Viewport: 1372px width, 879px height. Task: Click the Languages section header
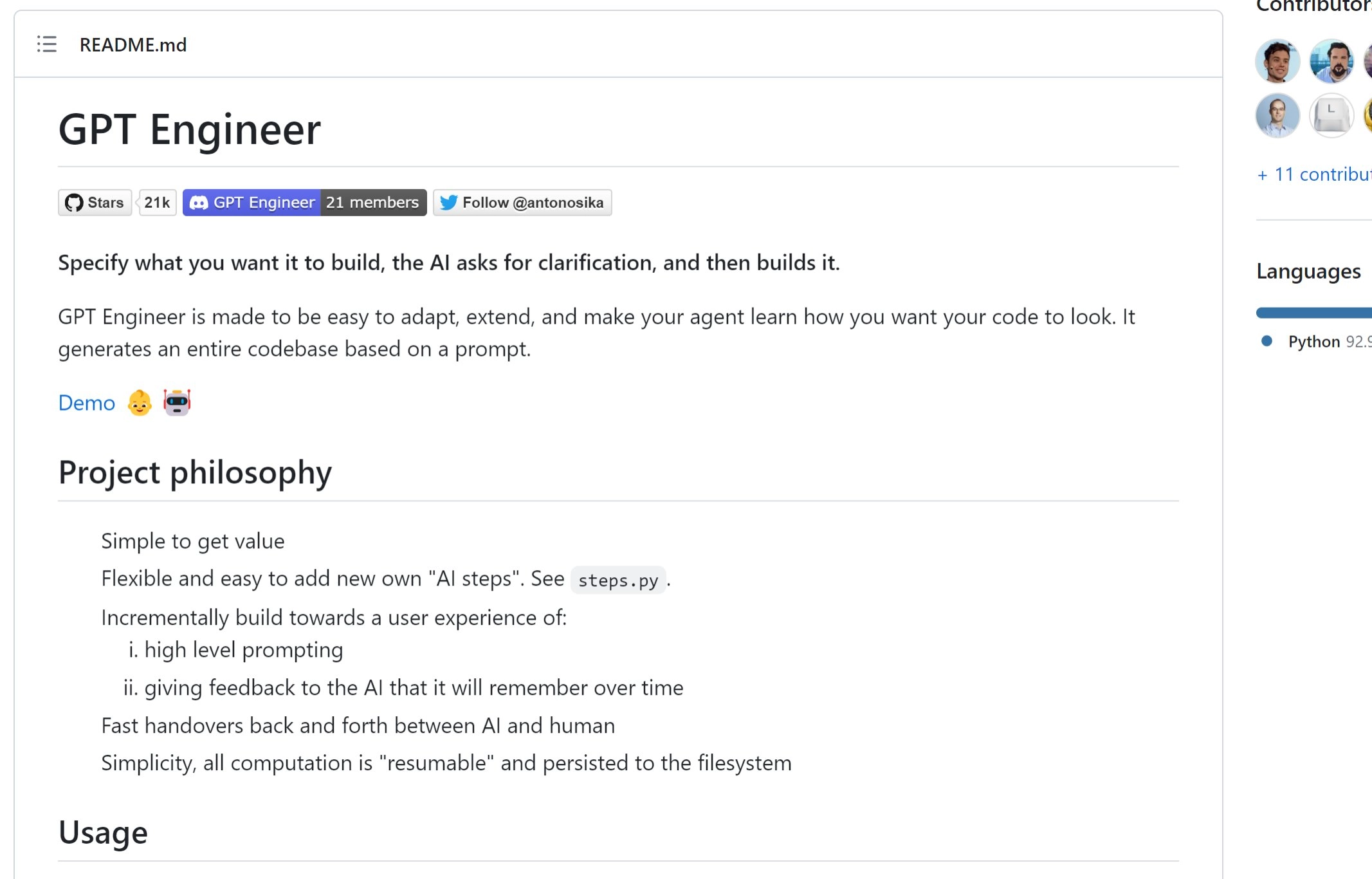click(x=1307, y=270)
